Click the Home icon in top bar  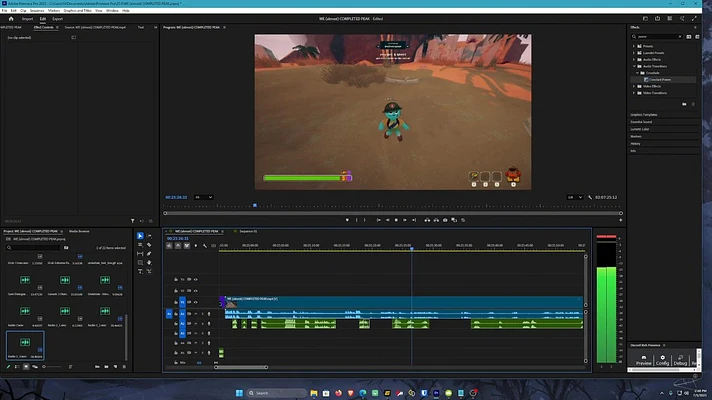pyautogui.click(x=11, y=19)
